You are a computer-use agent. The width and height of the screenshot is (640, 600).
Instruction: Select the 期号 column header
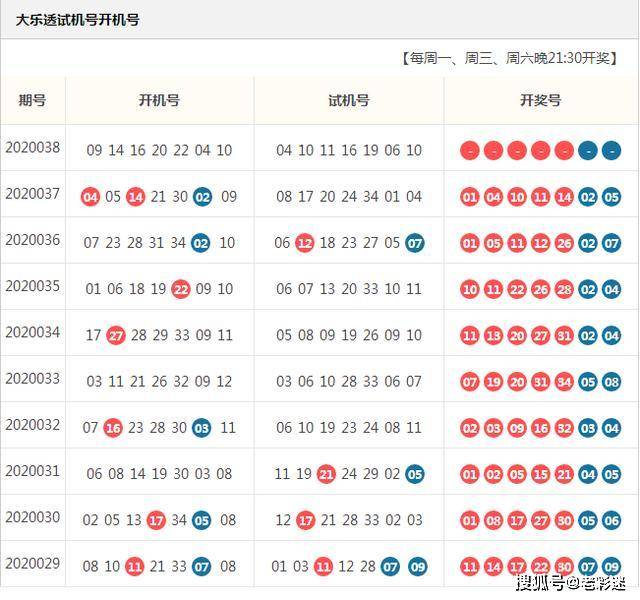pos(32,100)
